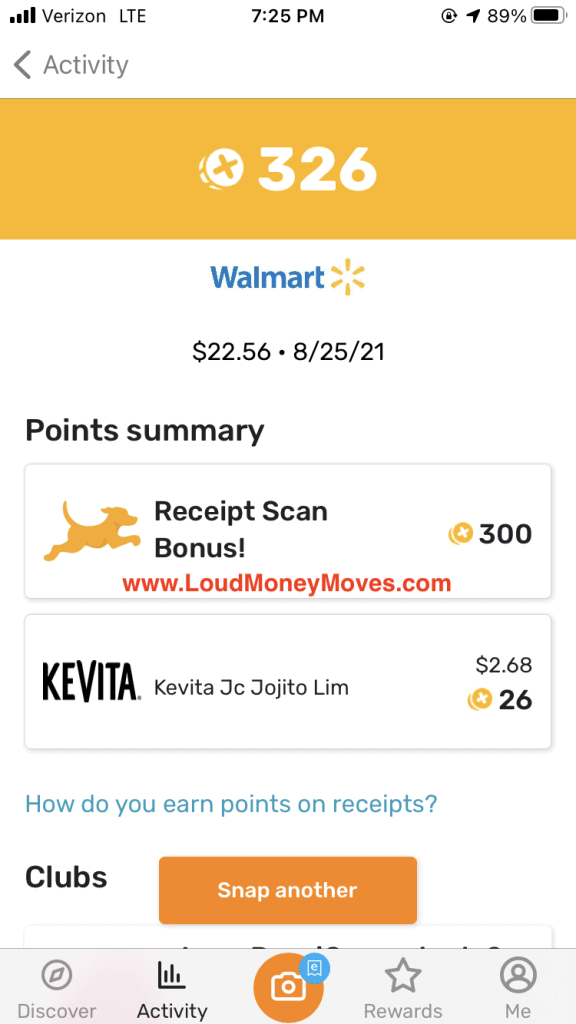
Task: Tap the Activity back label text
Action: click(x=86, y=65)
